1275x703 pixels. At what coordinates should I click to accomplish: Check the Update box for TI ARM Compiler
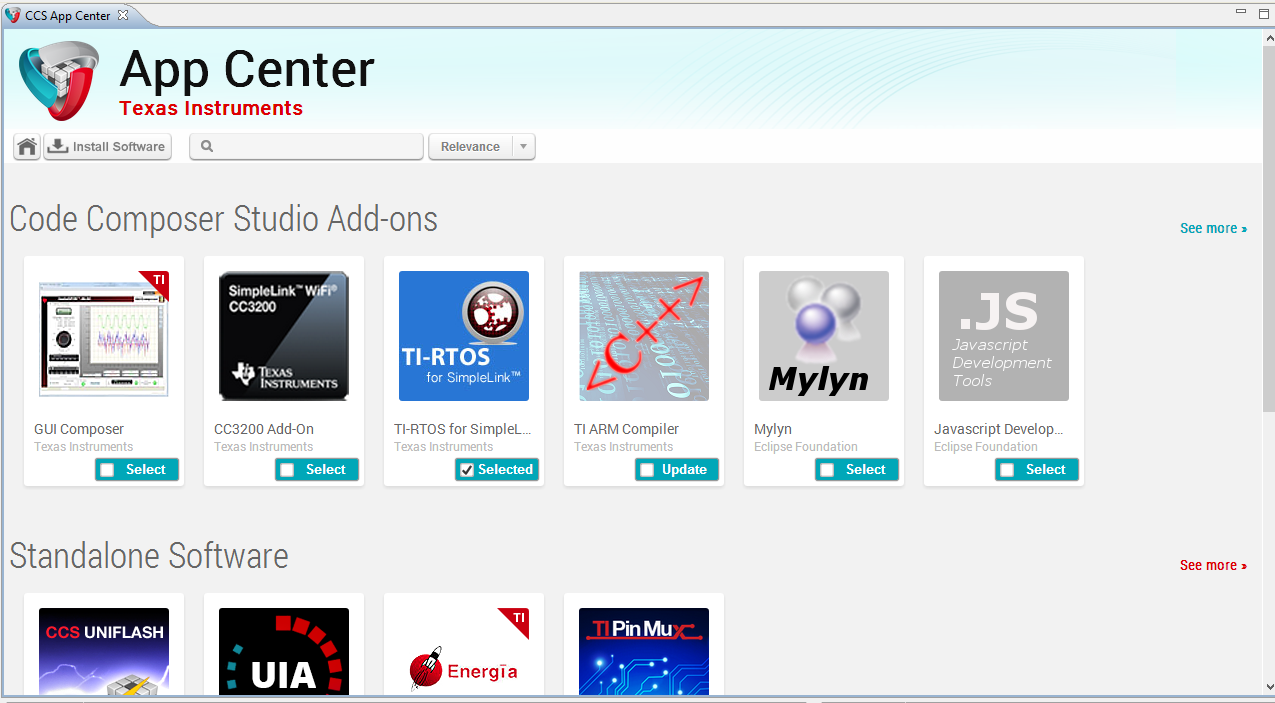(x=646, y=469)
